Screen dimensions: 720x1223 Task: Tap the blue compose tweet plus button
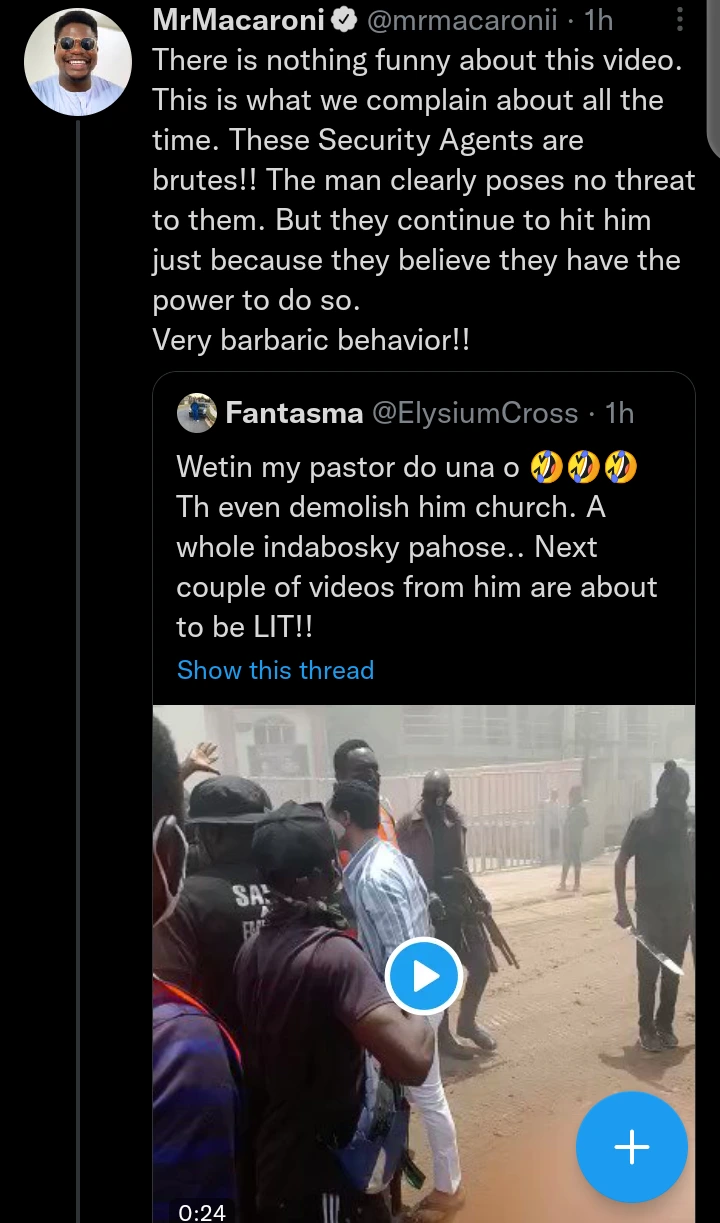(631, 1146)
